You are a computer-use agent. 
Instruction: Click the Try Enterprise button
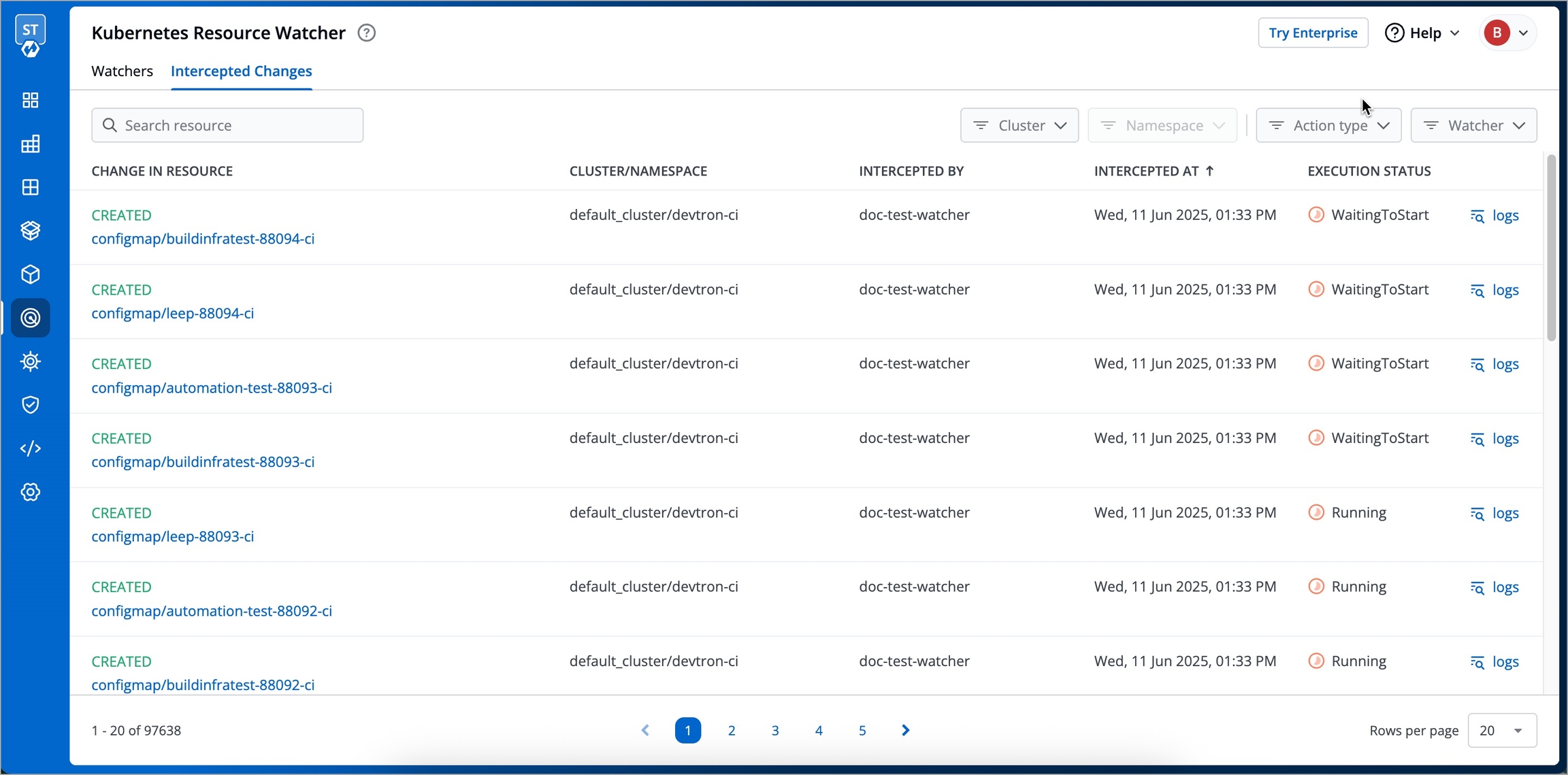[x=1313, y=33]
